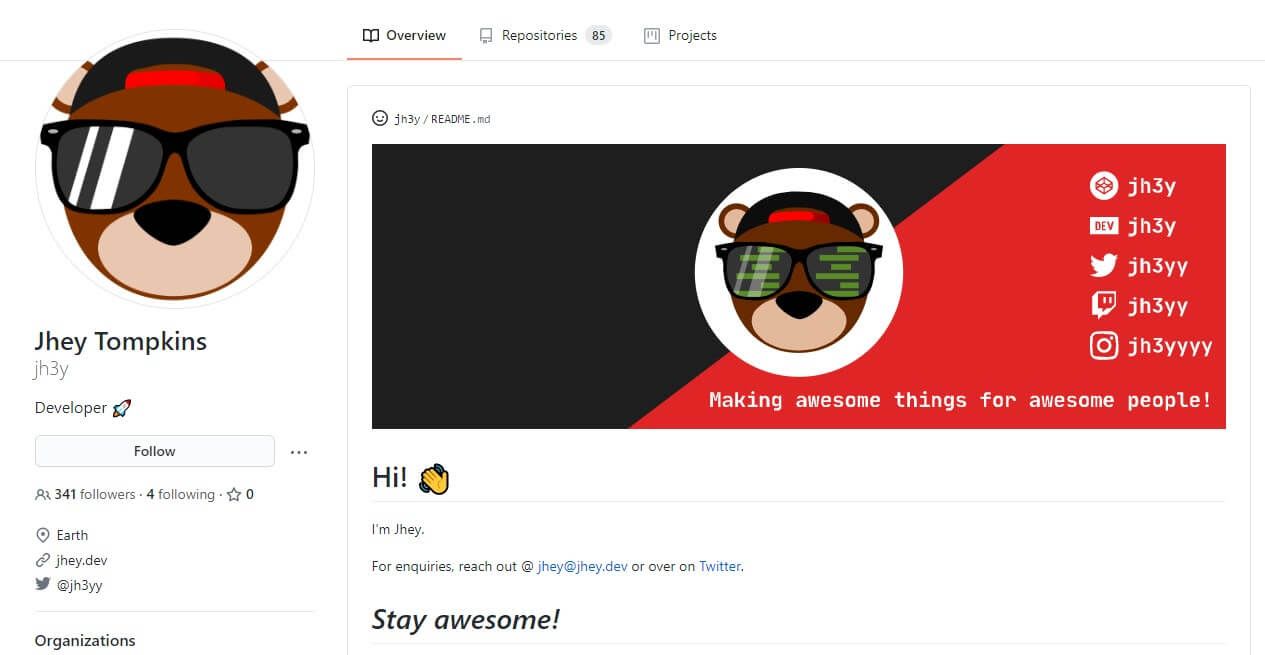Click the jhey@jhey.dev email link
Screen dimensions: 1265x655
(x=582, y=565)
